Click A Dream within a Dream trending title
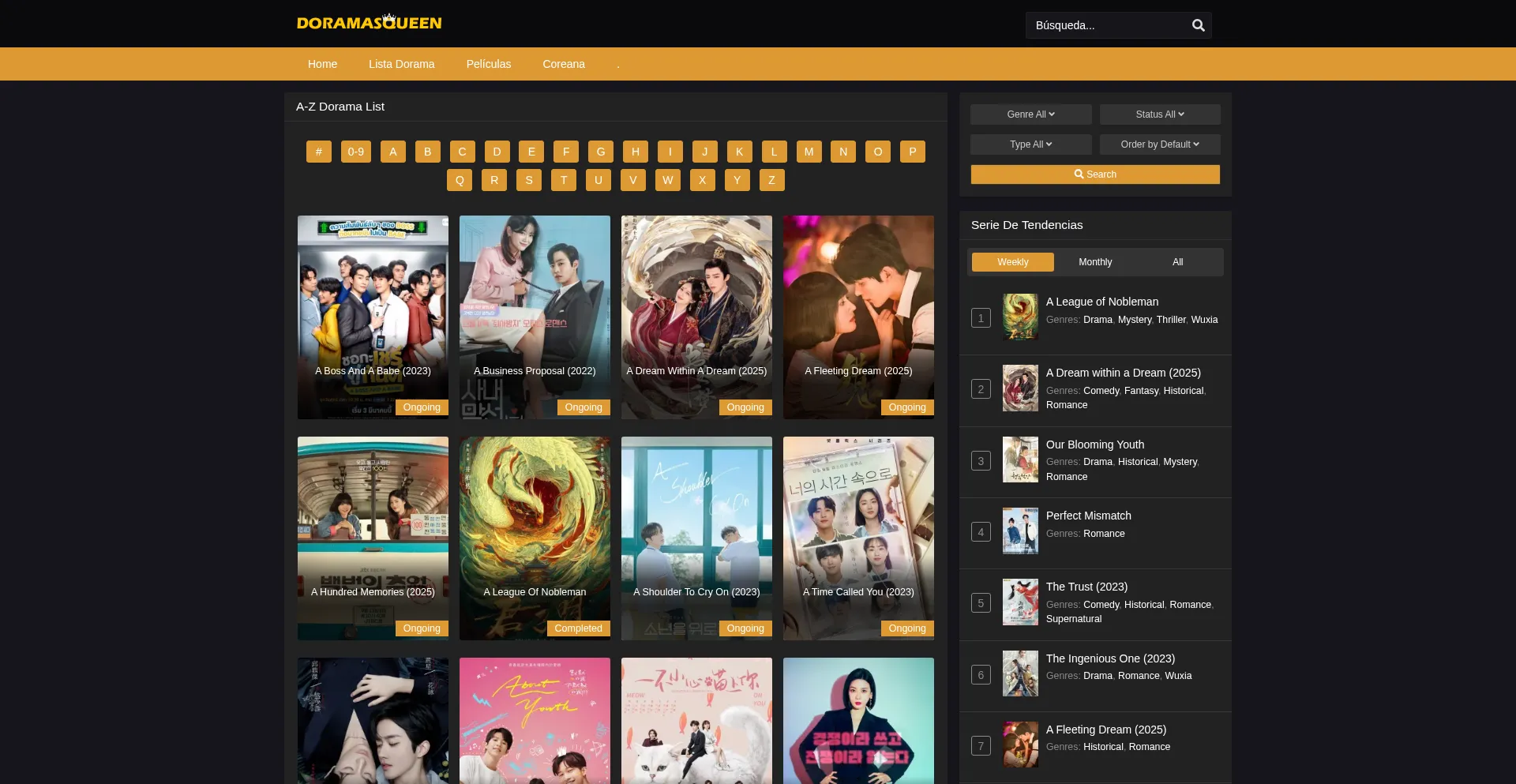The width and height of the screenshot is (1516, 784). [1124, 373]
